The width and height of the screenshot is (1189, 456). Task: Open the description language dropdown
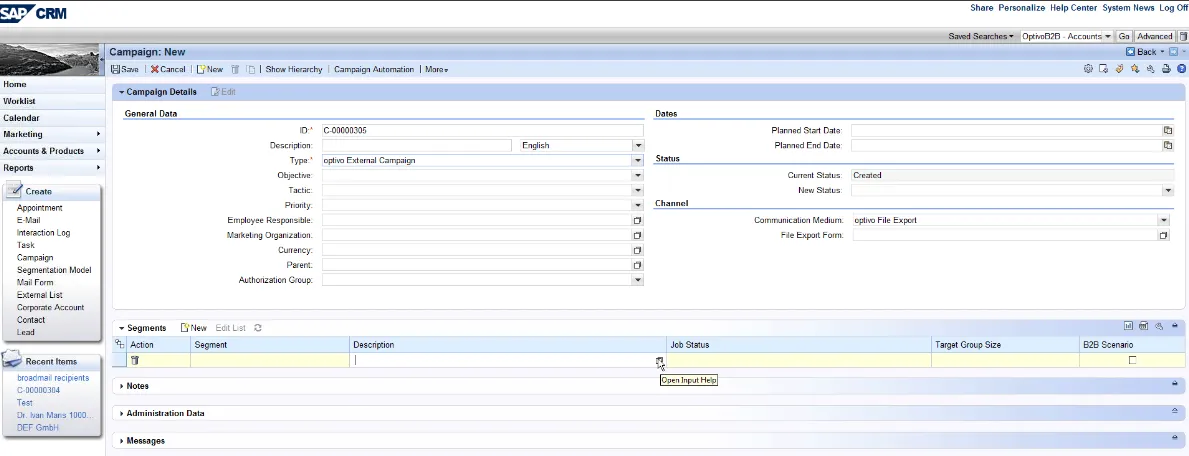[638, 145]
